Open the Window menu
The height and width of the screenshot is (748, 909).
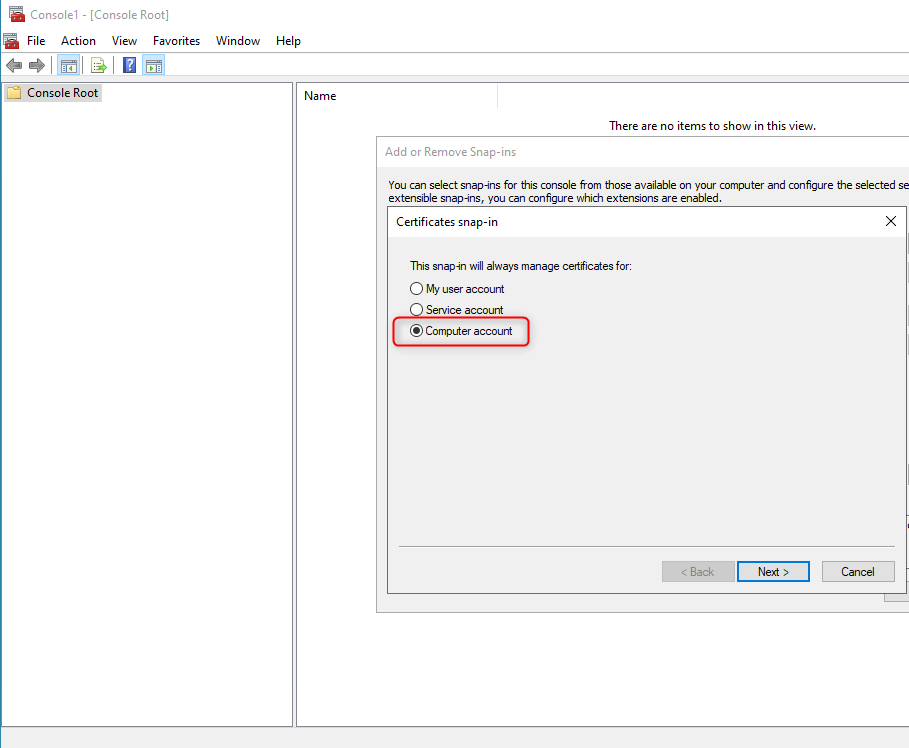click(x=238, y=41)
